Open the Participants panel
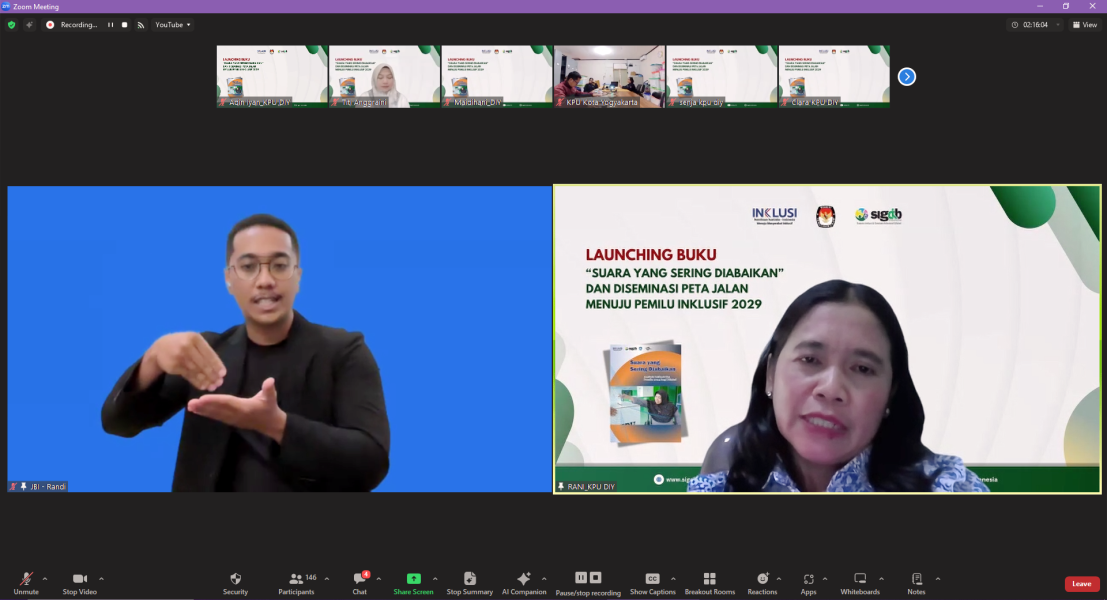 (x=295, y=582)
